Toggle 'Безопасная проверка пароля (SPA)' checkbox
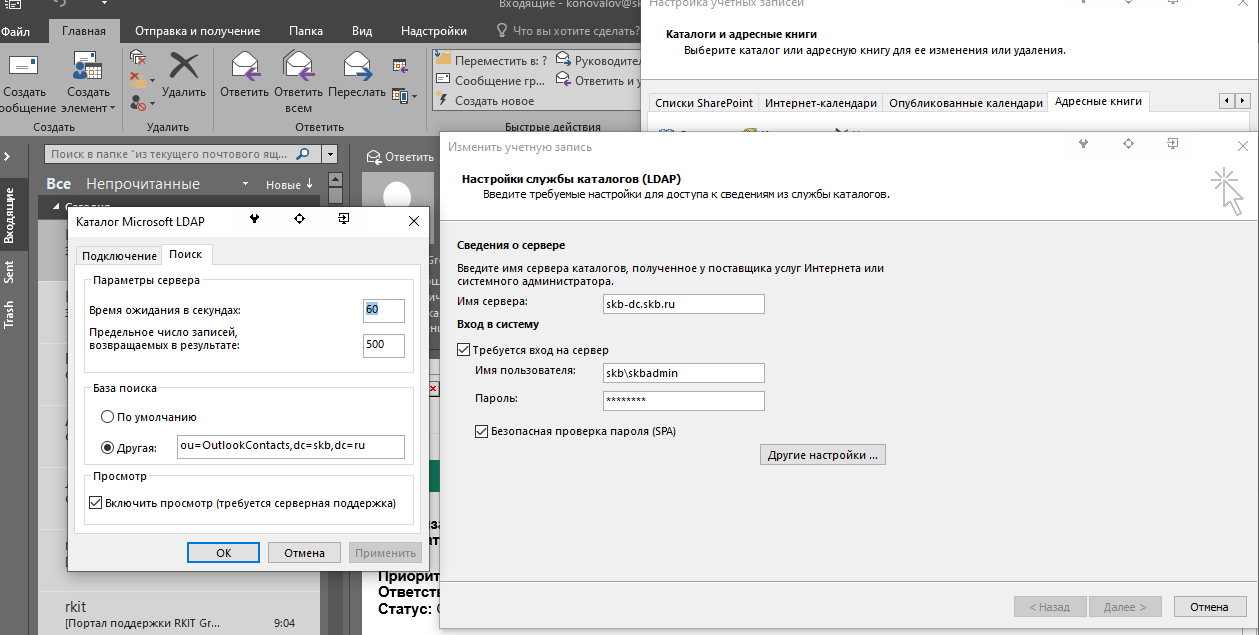 click(481, 432)
